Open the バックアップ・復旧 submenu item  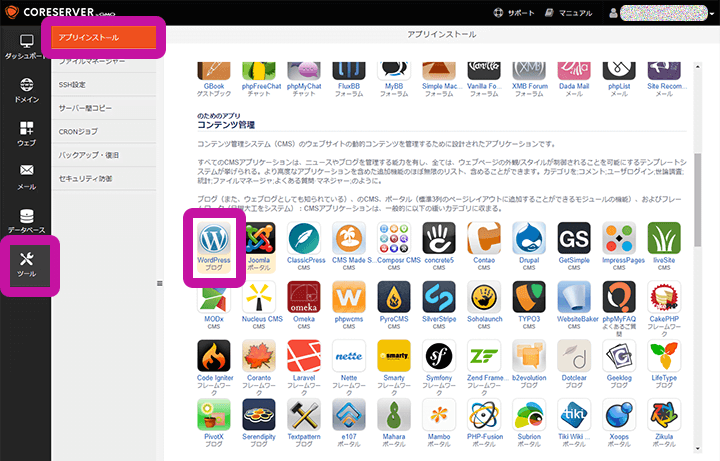tap(89, 155)
